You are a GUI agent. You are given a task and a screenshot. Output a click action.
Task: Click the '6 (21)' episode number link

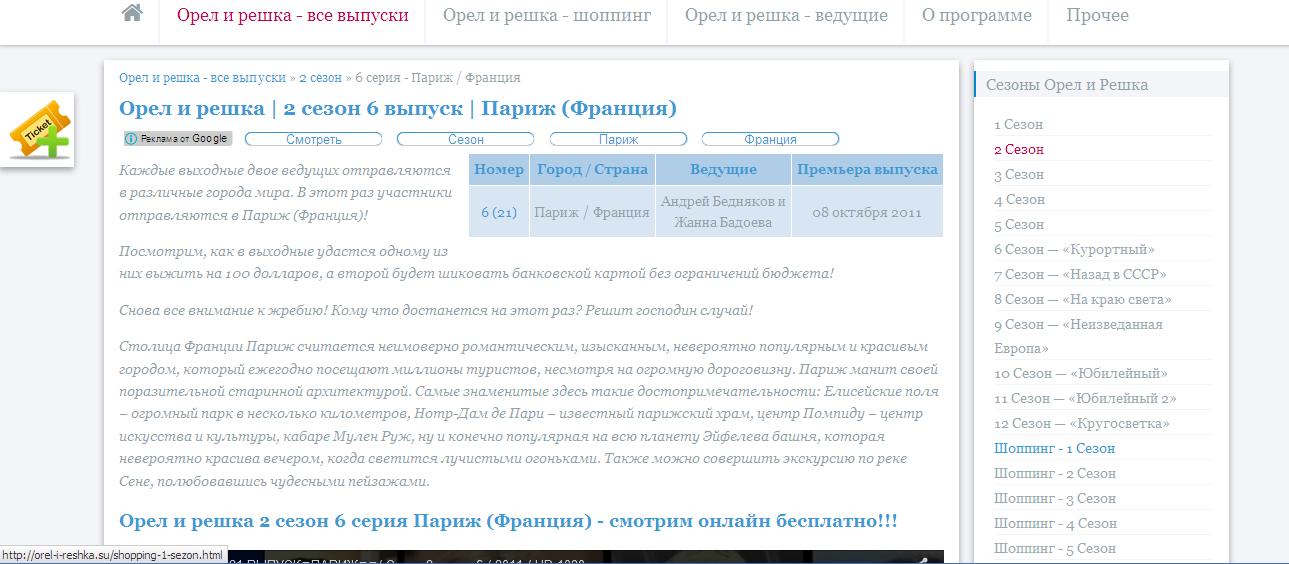(499, 212)
